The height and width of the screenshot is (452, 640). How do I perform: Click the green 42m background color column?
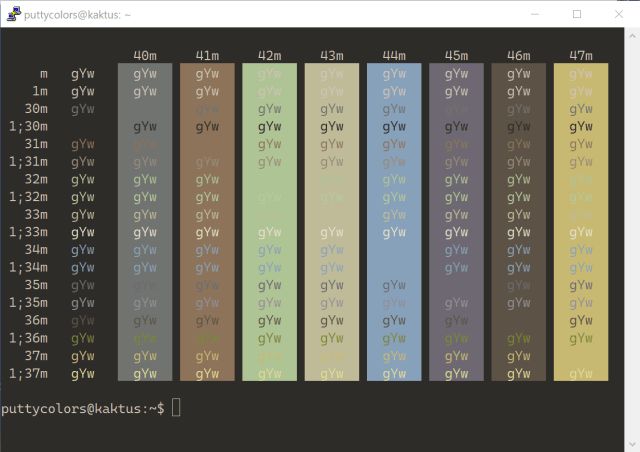[269, 222]
